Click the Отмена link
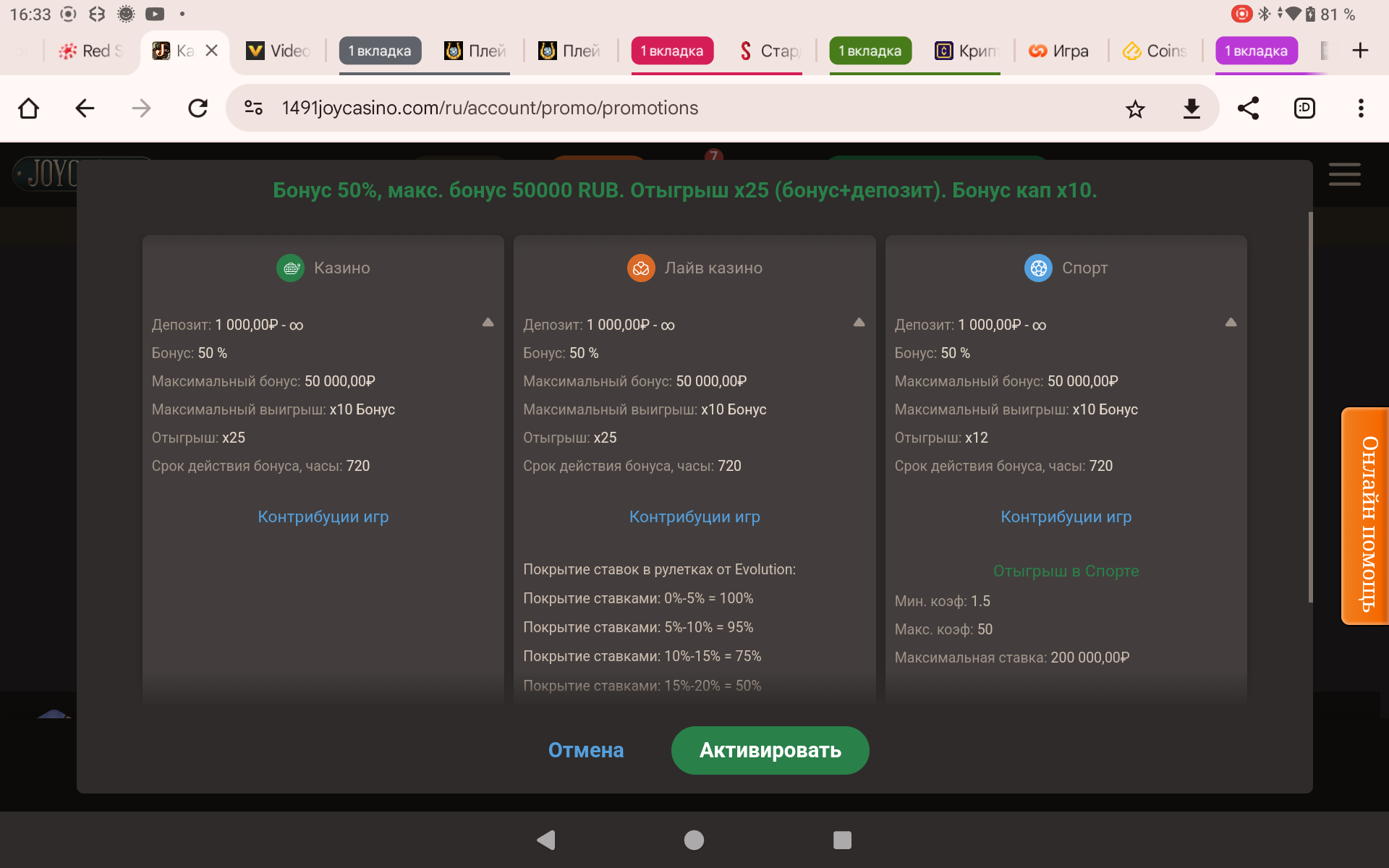The width and height of the screenshot is (1389, 868). (x=586, y=750)
